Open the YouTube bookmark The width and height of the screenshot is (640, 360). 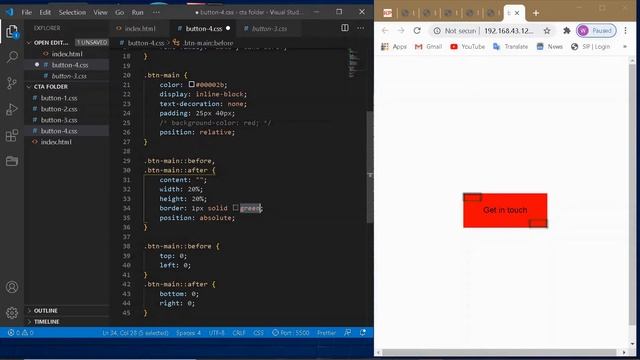(x=467, y=47)
